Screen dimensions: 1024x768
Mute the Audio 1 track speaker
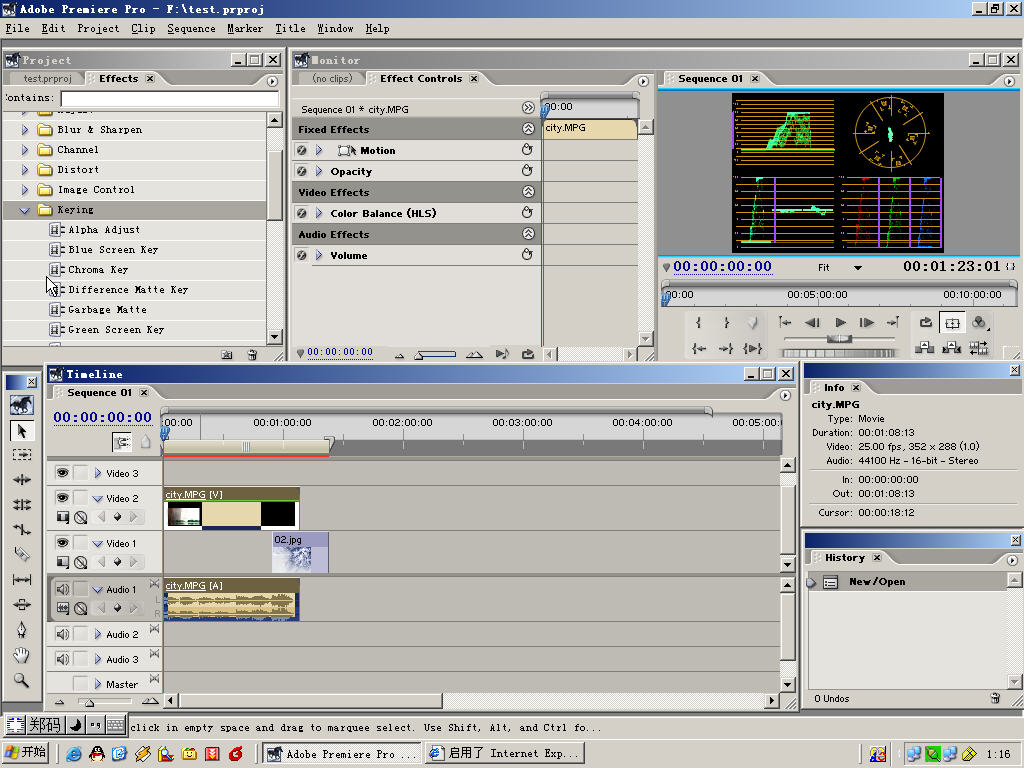coord(62,588)
